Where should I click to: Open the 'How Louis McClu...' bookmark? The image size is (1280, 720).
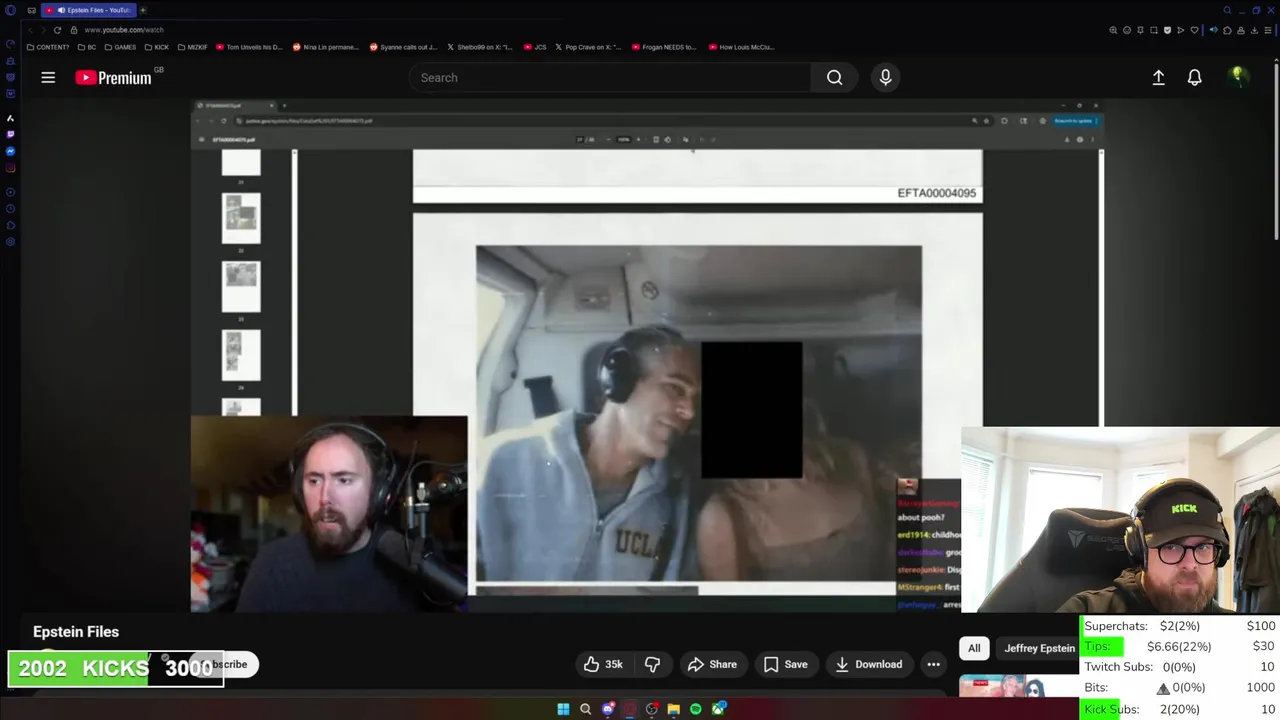tap(741, 47)
